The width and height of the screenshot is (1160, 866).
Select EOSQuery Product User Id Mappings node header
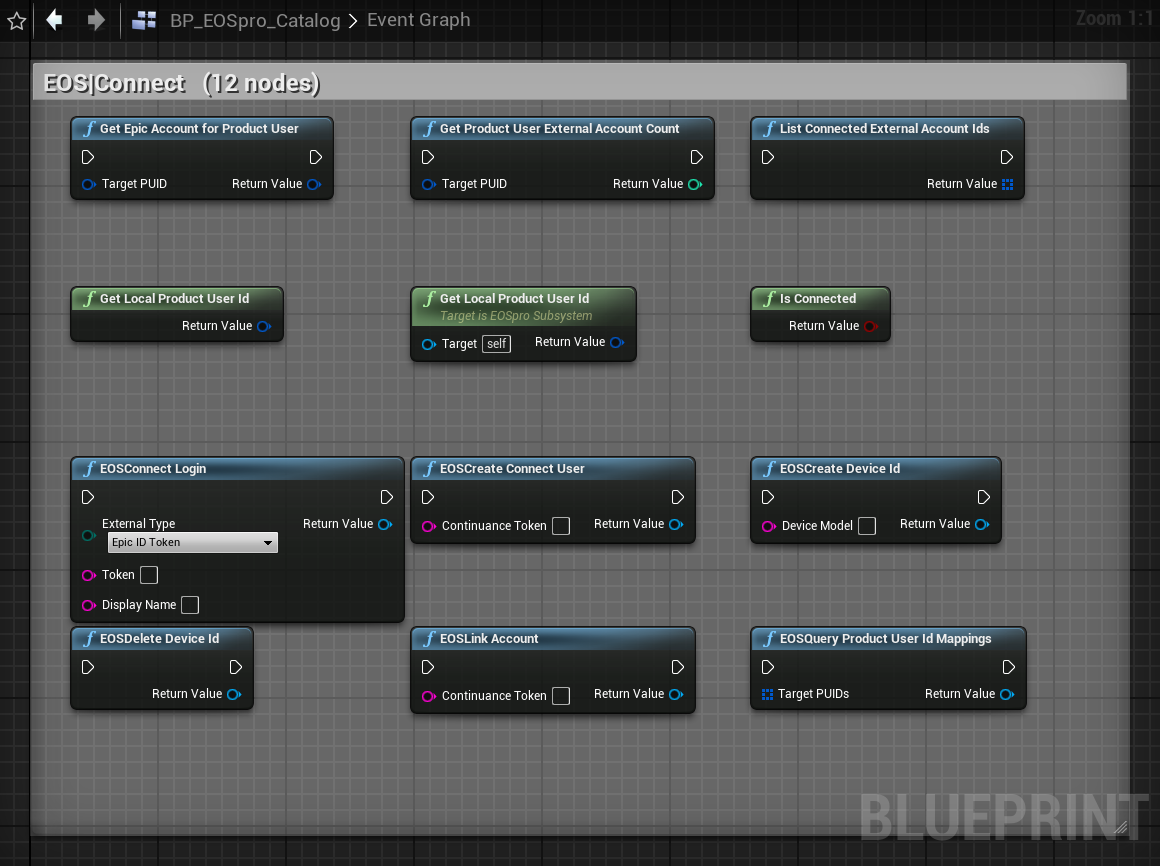[x=888, y=639]
